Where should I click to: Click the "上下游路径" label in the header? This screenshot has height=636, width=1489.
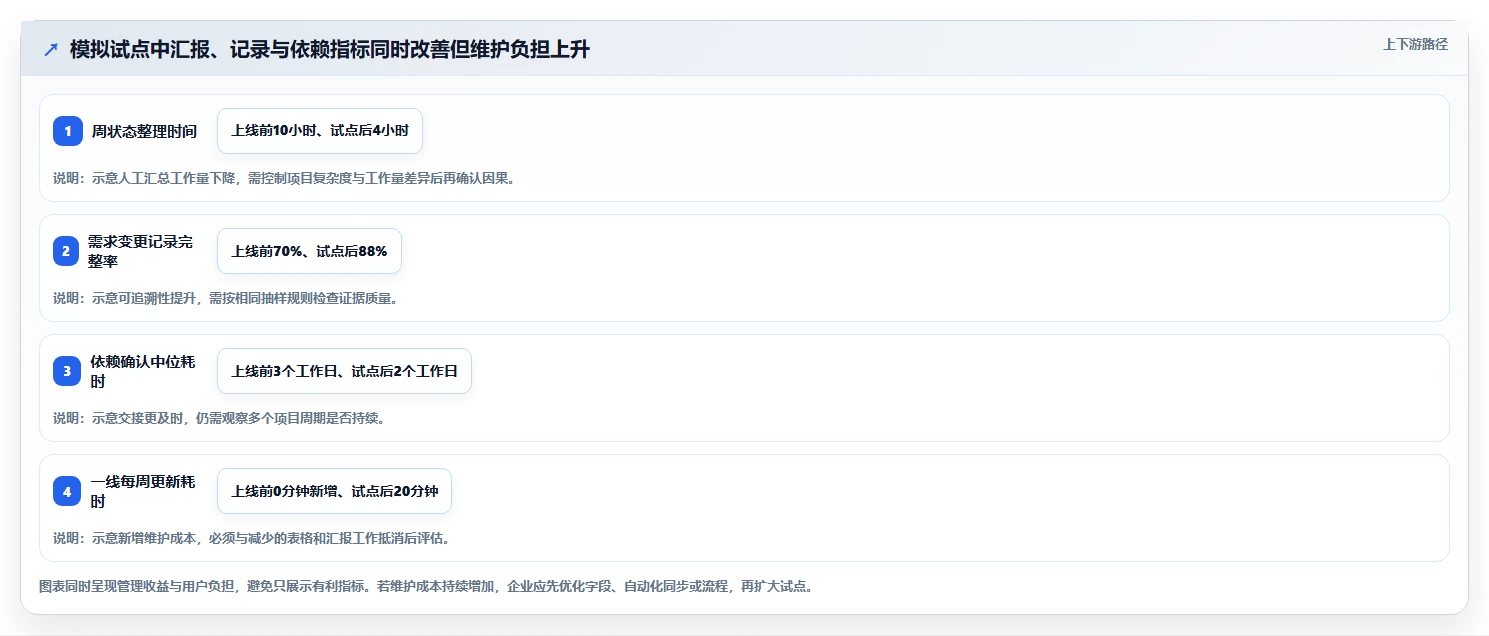click(x=1415, y=44)
